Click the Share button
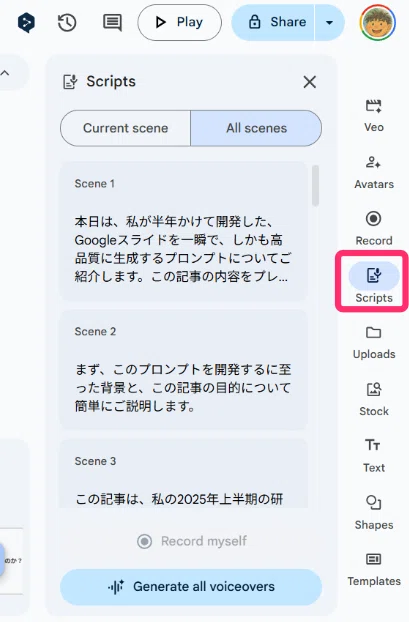409x622 pixels. (273, 23)
